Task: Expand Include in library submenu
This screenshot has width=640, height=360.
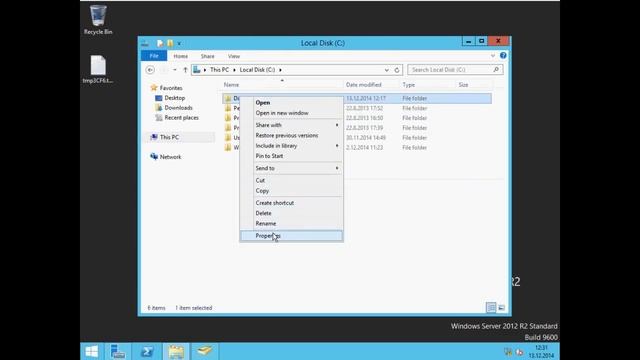Action: tap(337, 146)
